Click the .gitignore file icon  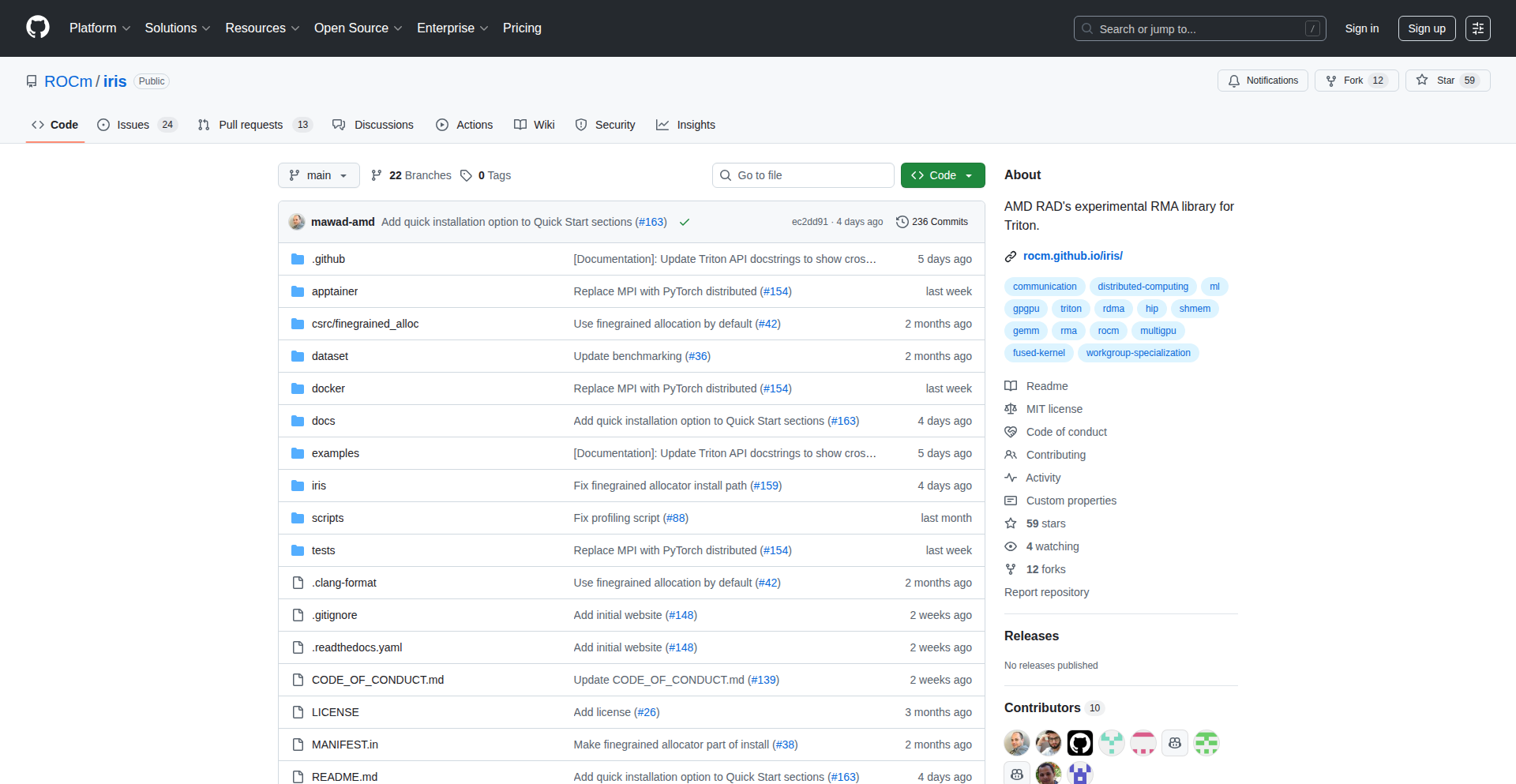click(x=298, y=615)
